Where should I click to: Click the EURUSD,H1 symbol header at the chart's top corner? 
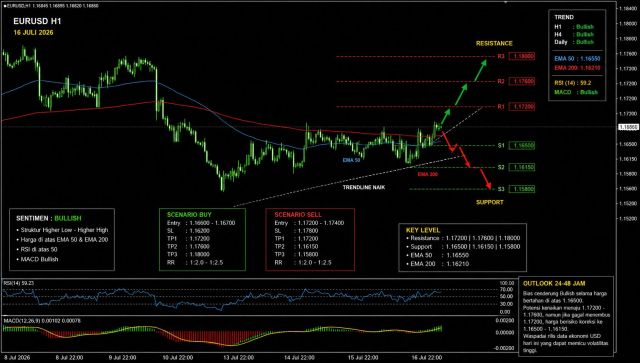coord(51,6)
